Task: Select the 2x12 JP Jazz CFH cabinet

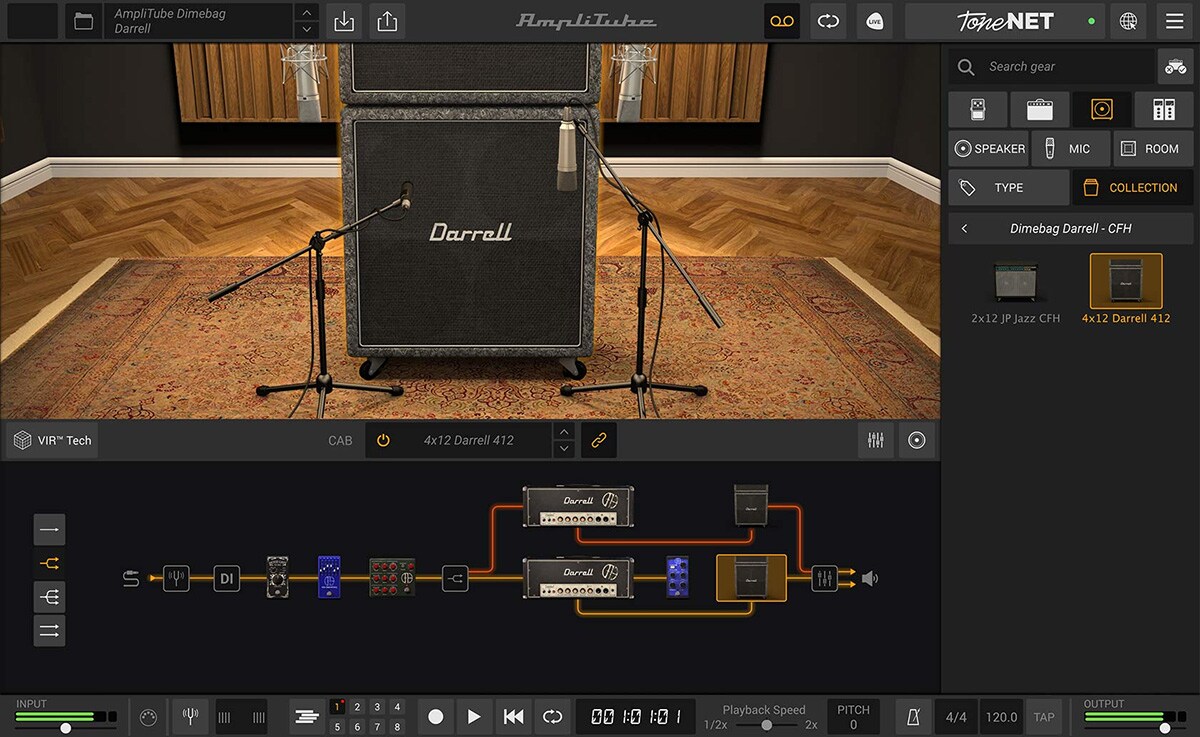Action: tap(1015, 292)
